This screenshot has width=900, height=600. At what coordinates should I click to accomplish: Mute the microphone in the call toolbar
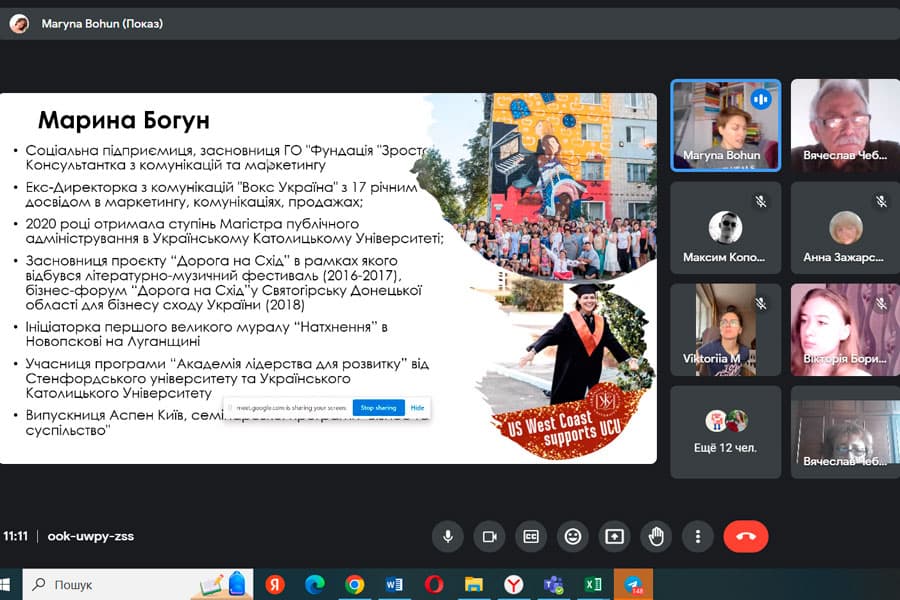point(448,536)
